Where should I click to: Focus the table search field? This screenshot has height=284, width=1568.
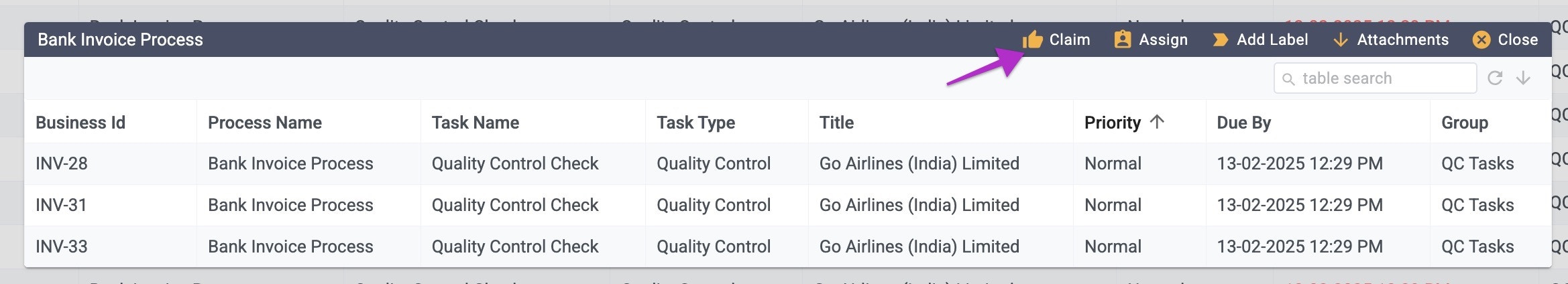pyautogui.click(x=1375, y=78)
